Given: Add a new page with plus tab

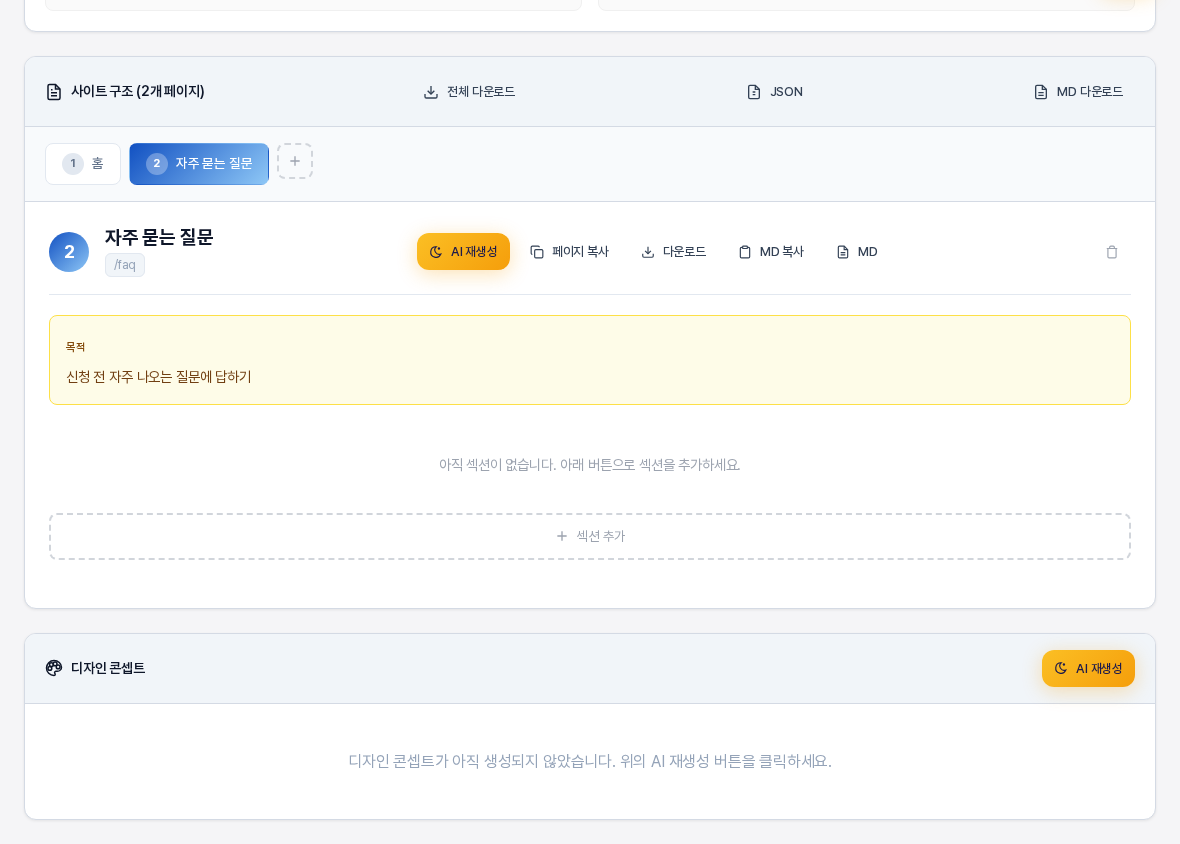Looking at the screenshot, I should pos(295,161).
